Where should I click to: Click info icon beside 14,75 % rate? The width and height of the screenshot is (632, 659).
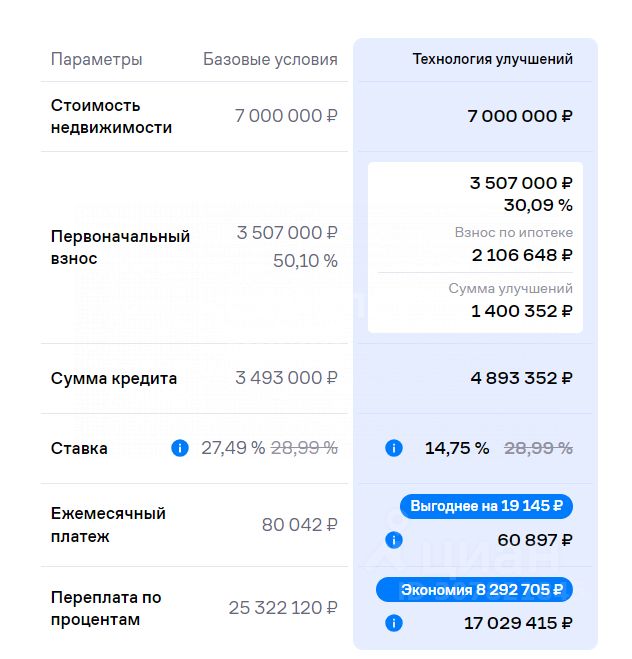(x=394, y=448)
